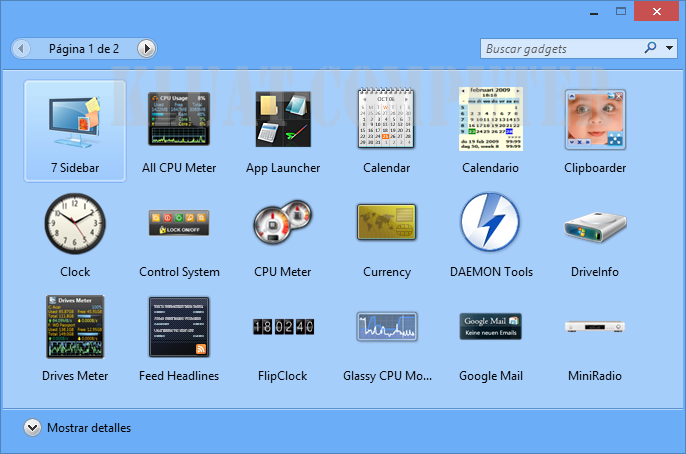Select the DriveInfo gadget
The width and height of the screenshot is (686, 454).
pyautogui.click(x=595, y=224)
